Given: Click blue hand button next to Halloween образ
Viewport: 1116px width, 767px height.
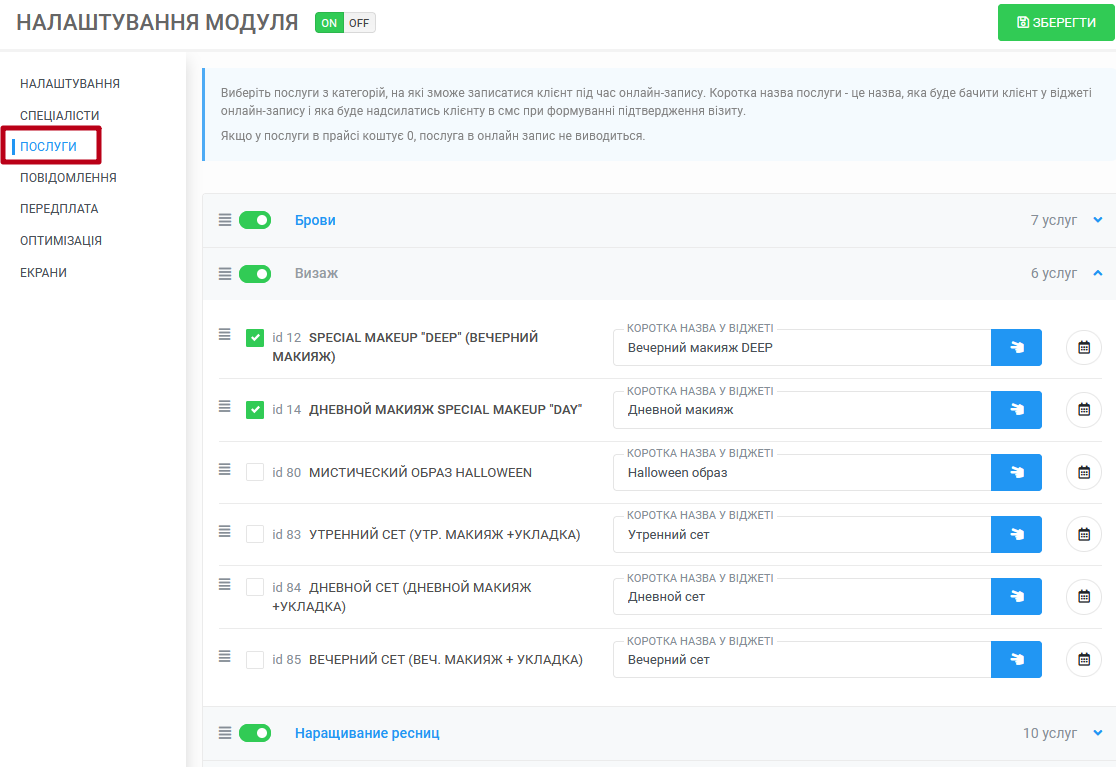Looking at the screenshot, I should (1016, 472).
